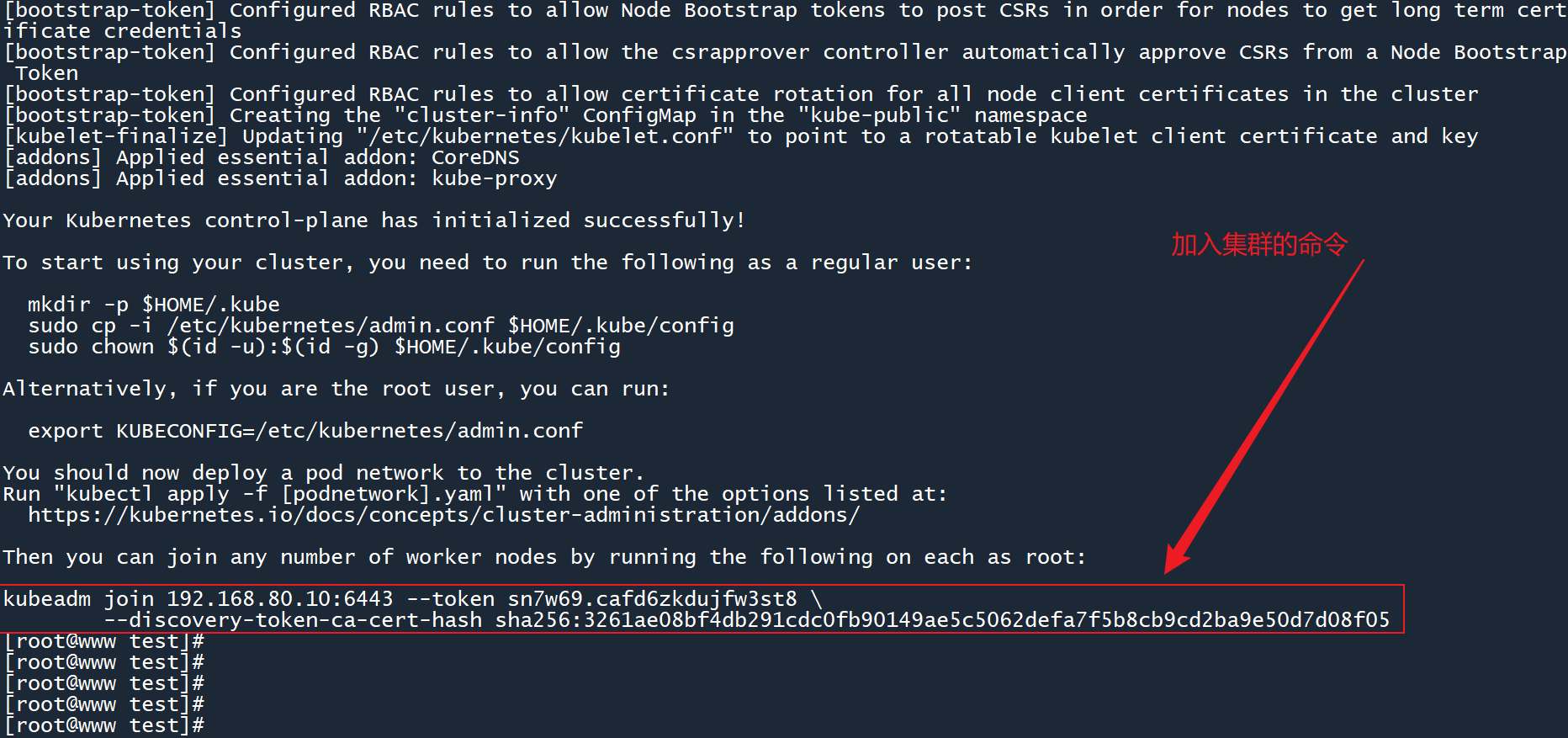Screen dimensions: 1568x738
Task: Click the discovery-token-ca-cert-hash sha256 line
Action: [746, 620]
